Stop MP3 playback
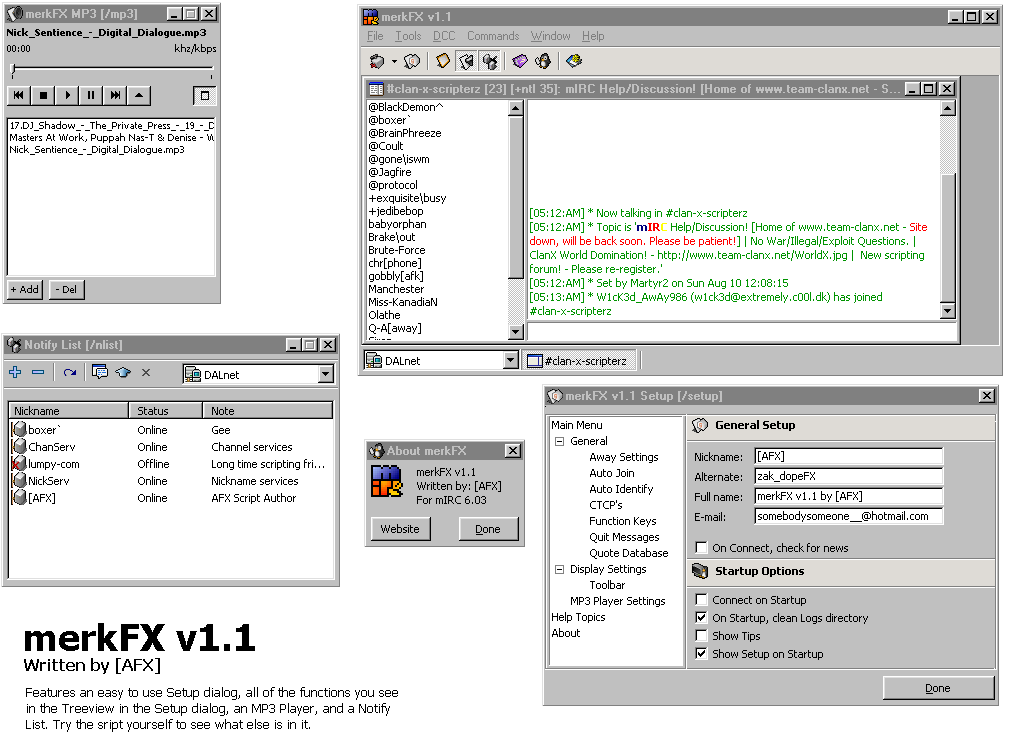1024x736 pixels. coord(43,95)
